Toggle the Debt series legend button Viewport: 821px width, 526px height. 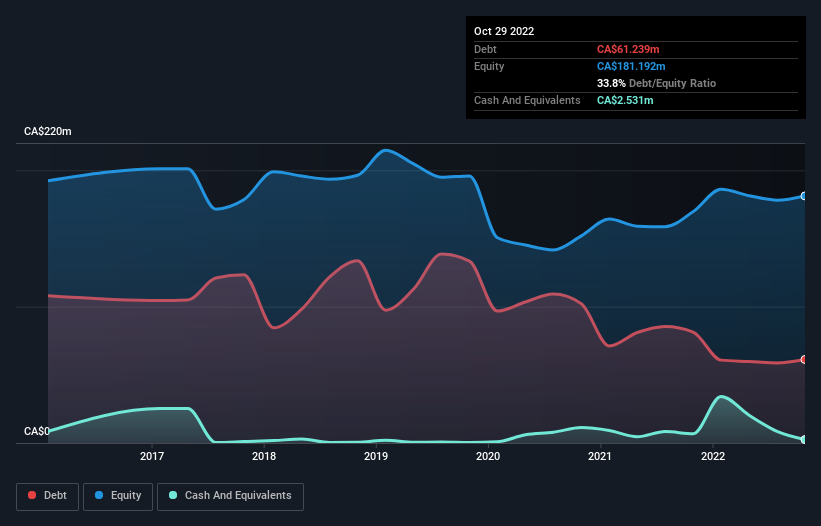48,496
